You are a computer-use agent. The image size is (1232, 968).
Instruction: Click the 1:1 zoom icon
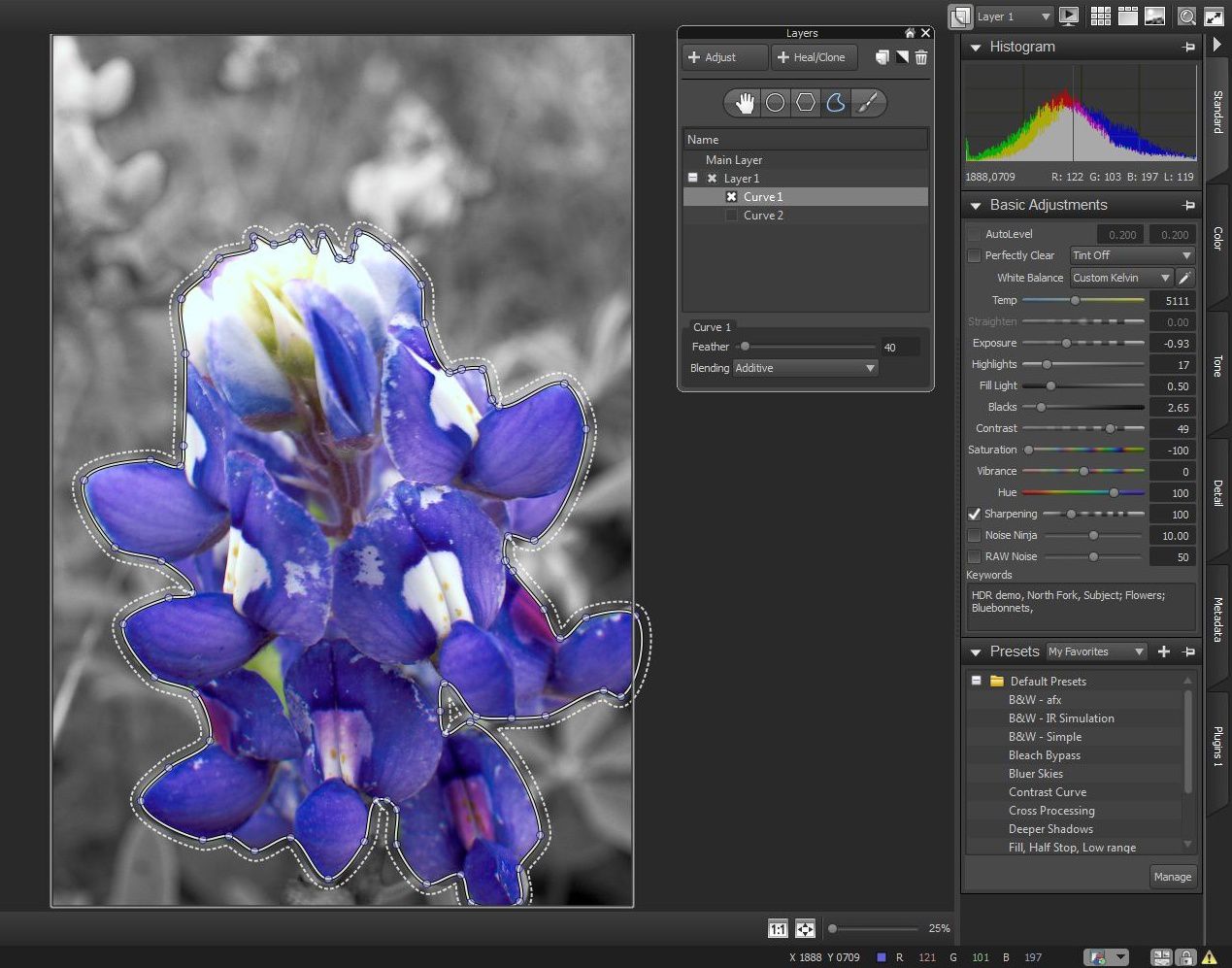click(778, 929)
